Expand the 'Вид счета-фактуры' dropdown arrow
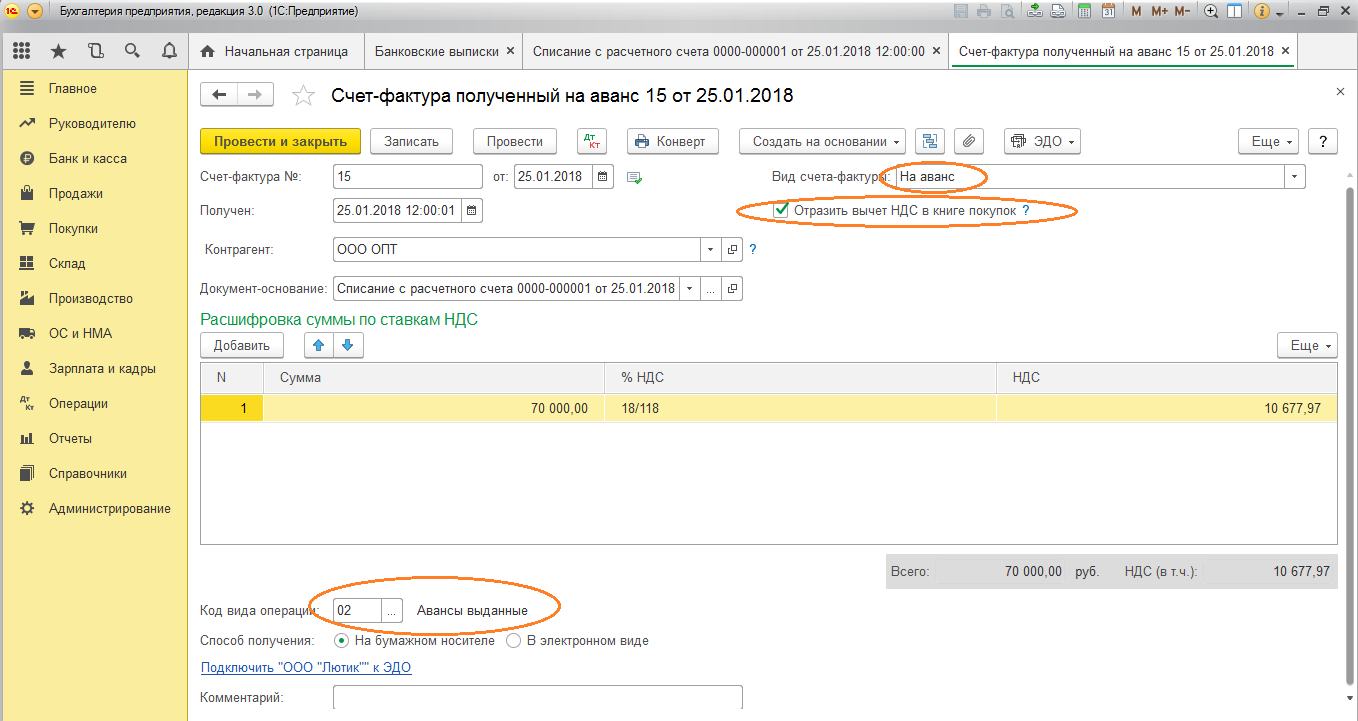The height and width of the screenshot is (721, 1358). 1295,177
